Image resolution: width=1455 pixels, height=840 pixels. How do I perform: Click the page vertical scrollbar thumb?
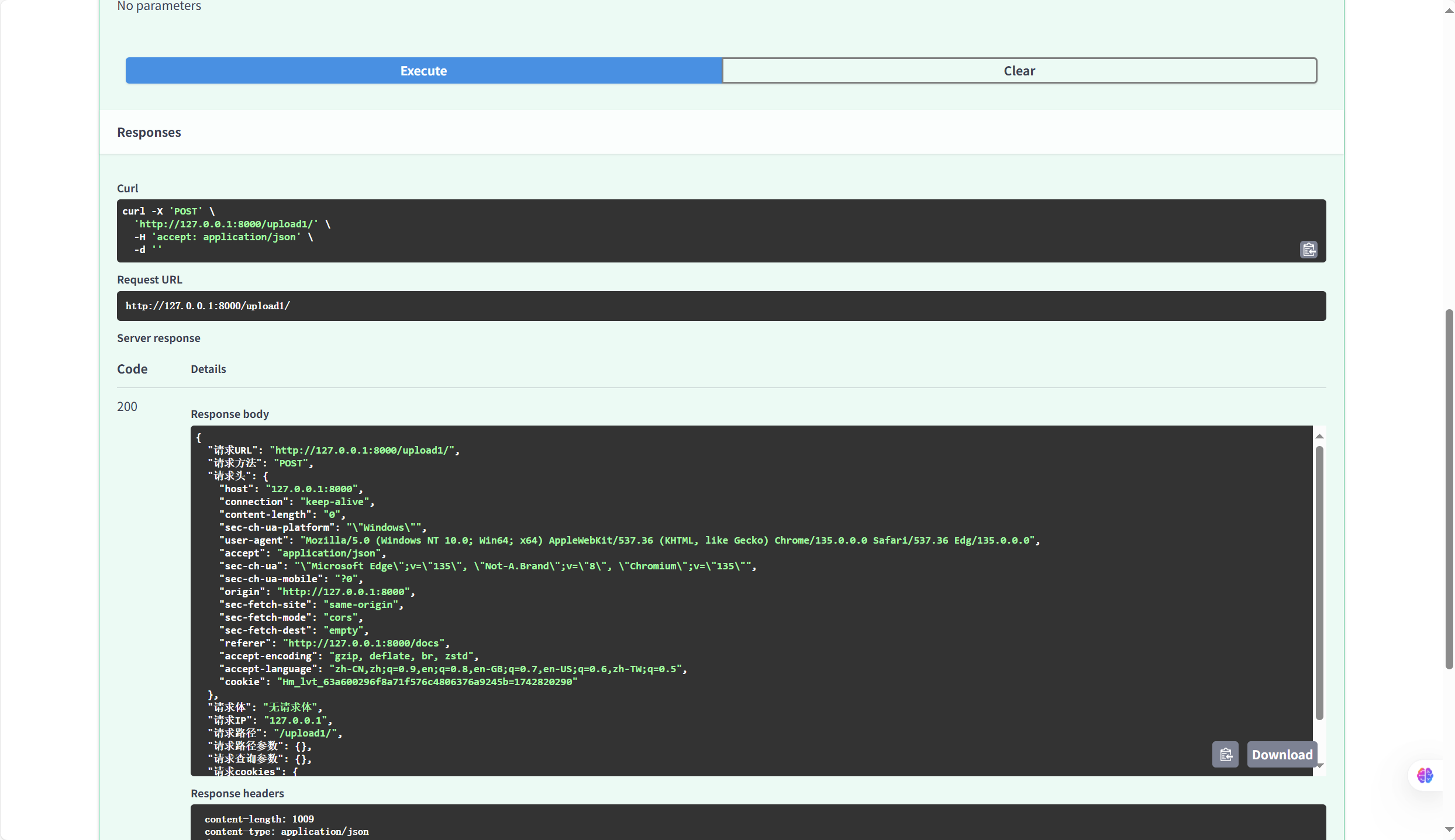click(x=1449, y=489)
